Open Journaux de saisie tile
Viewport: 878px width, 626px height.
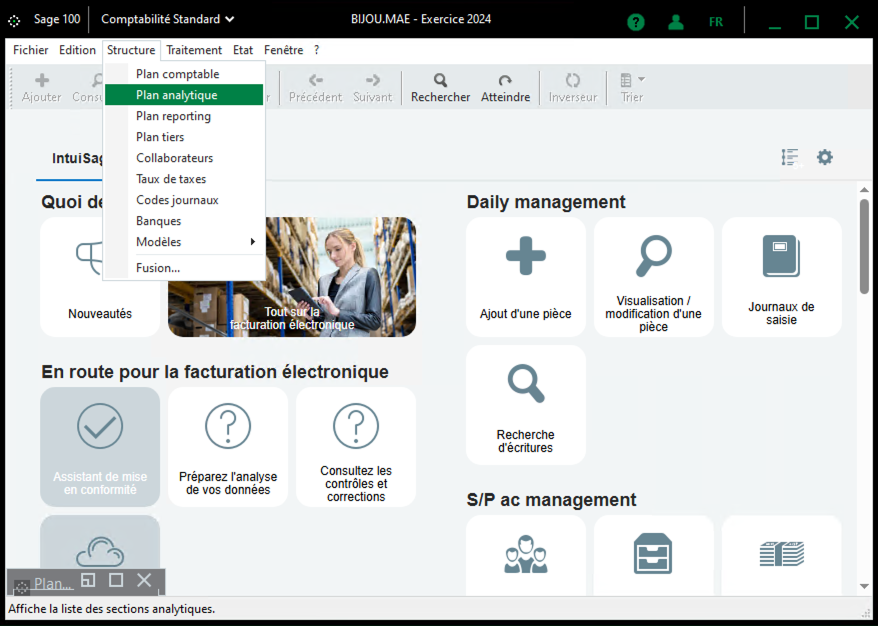tap(781, 277)
